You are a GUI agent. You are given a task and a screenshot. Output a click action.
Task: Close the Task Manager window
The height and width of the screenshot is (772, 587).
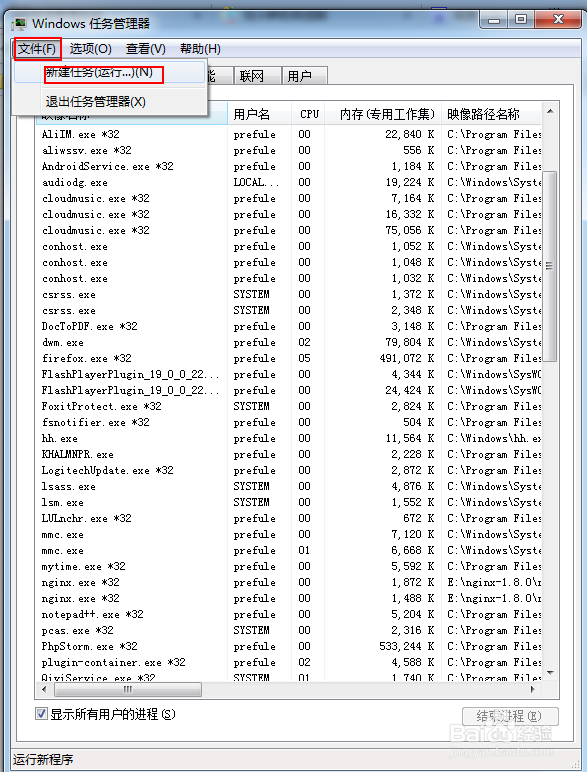tap(558, 20)
